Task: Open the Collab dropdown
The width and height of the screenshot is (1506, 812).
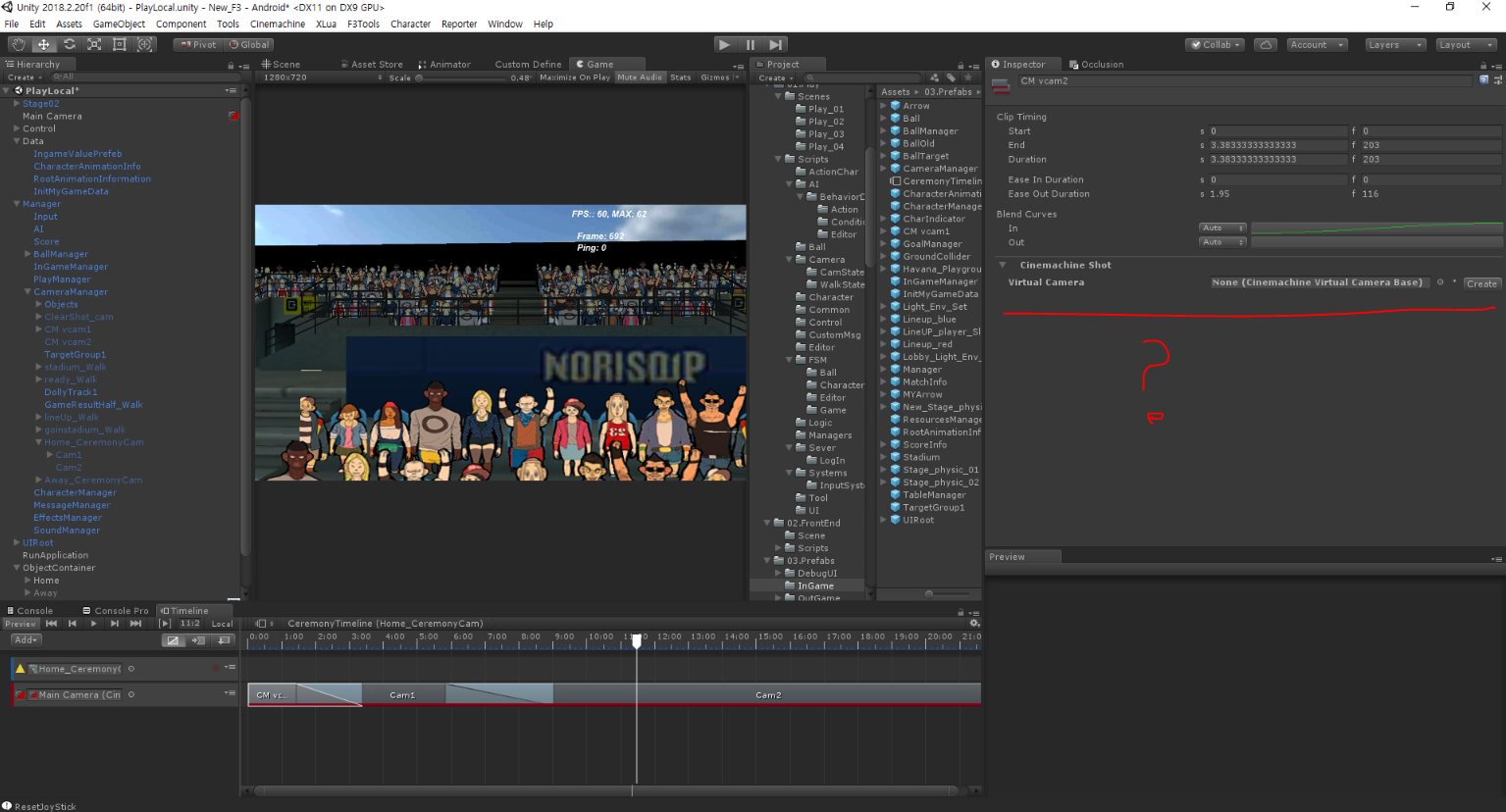Action: (1216, 44)
